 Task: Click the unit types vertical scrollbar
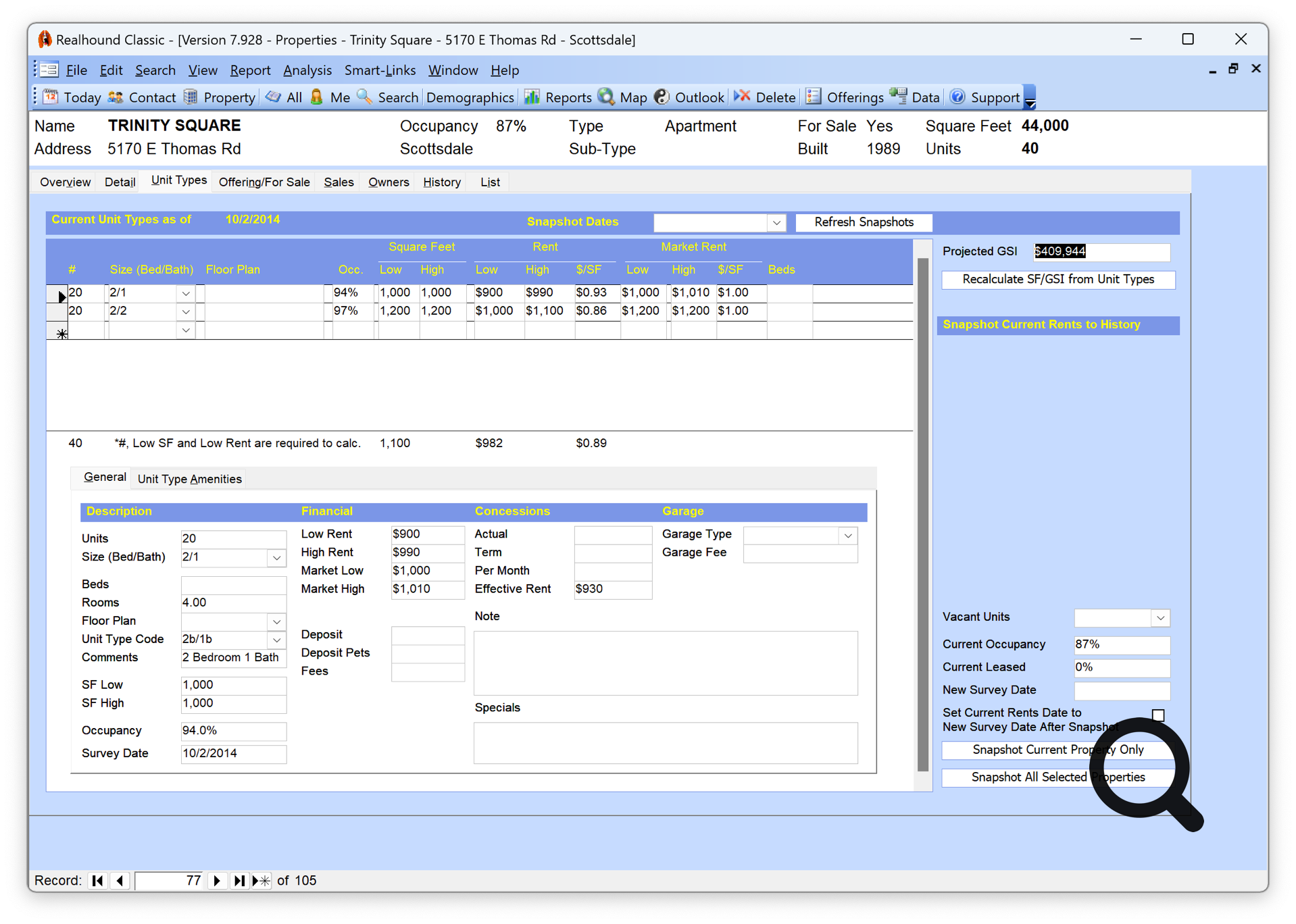(922, 515)
